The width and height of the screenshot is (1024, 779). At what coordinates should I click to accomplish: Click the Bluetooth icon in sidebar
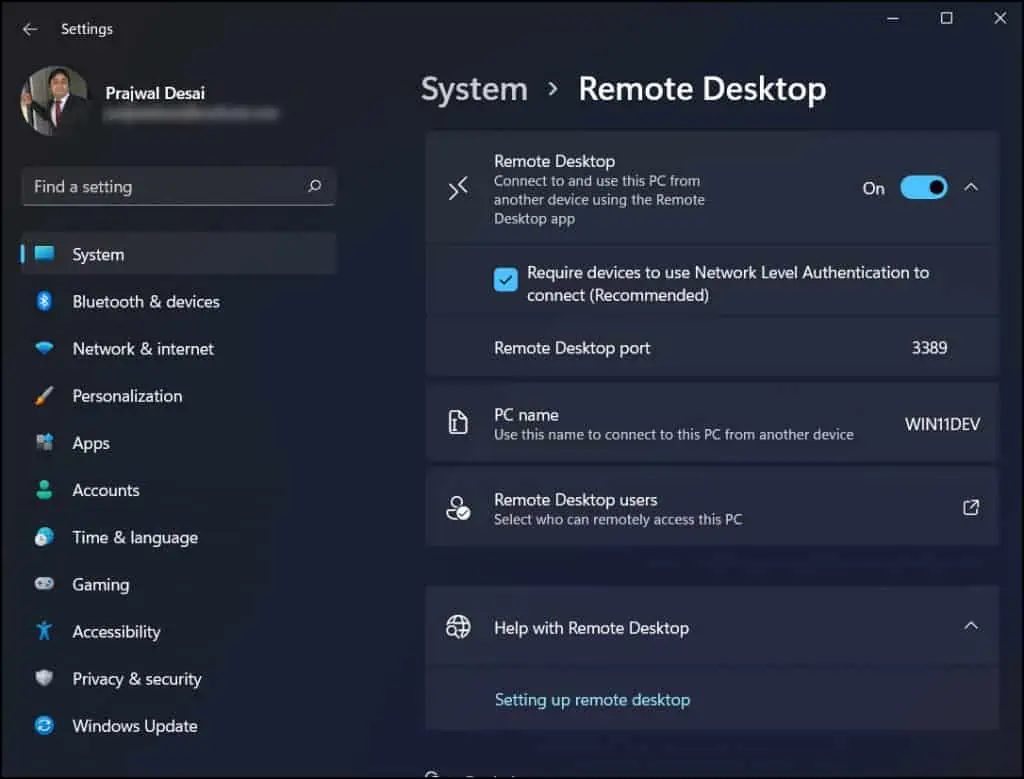pyautogui.click(x=44, y=301)
